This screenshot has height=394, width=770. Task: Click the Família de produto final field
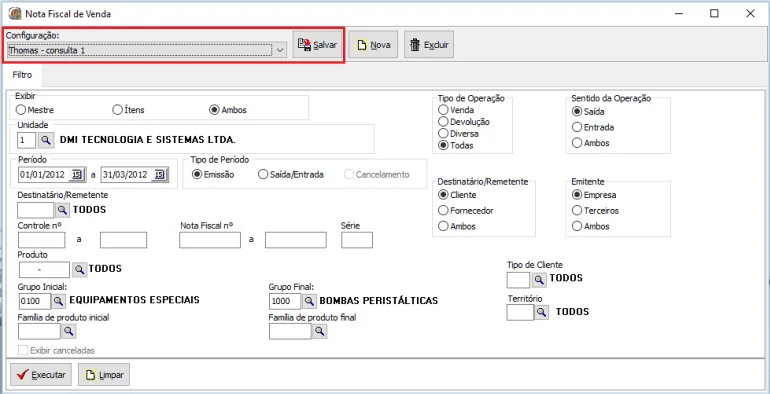(290, 332)
